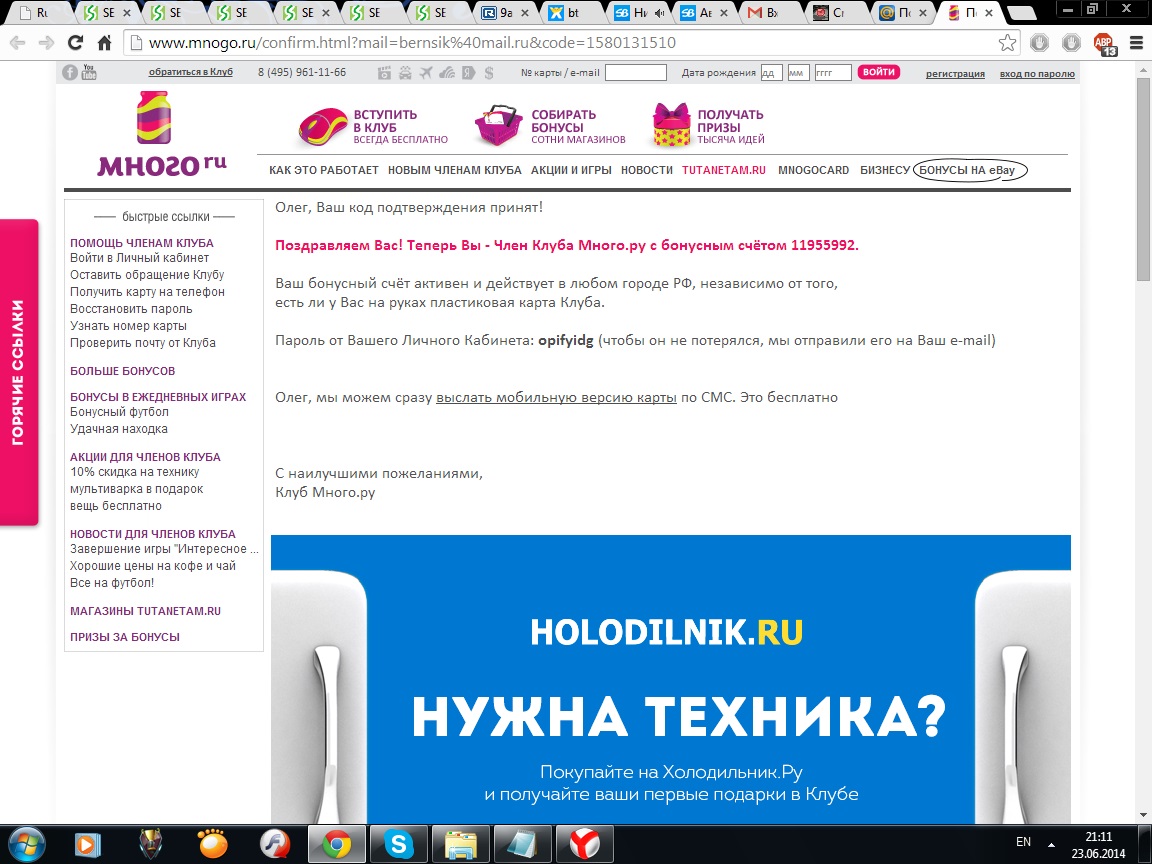Open 'Бонусный футбол' game link
The width and height of the screenshot is (1152, 864).
pyautogui.click(x=119, y=412)
